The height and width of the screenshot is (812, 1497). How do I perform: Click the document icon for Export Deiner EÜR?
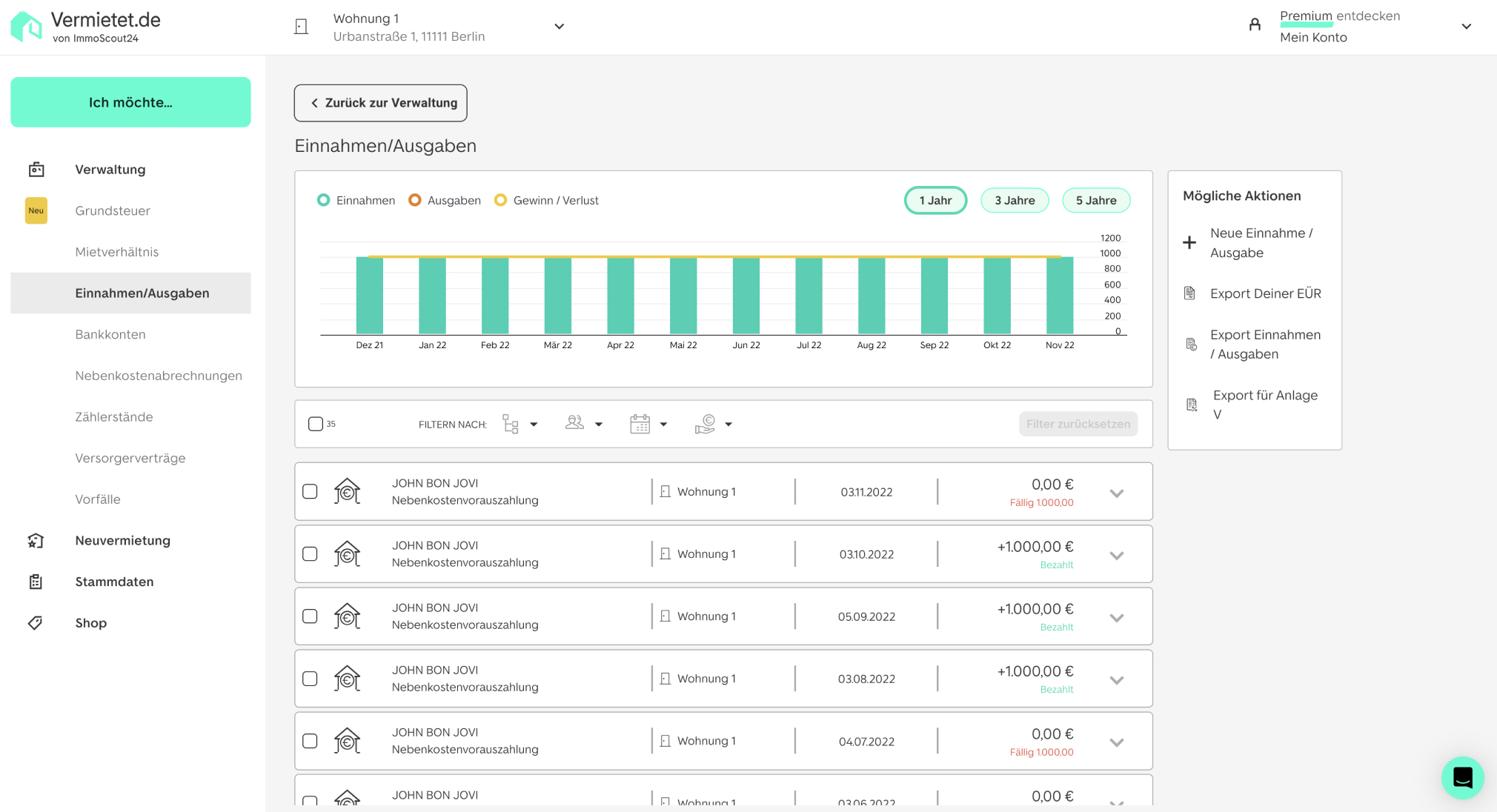[x=1189, y=293]
